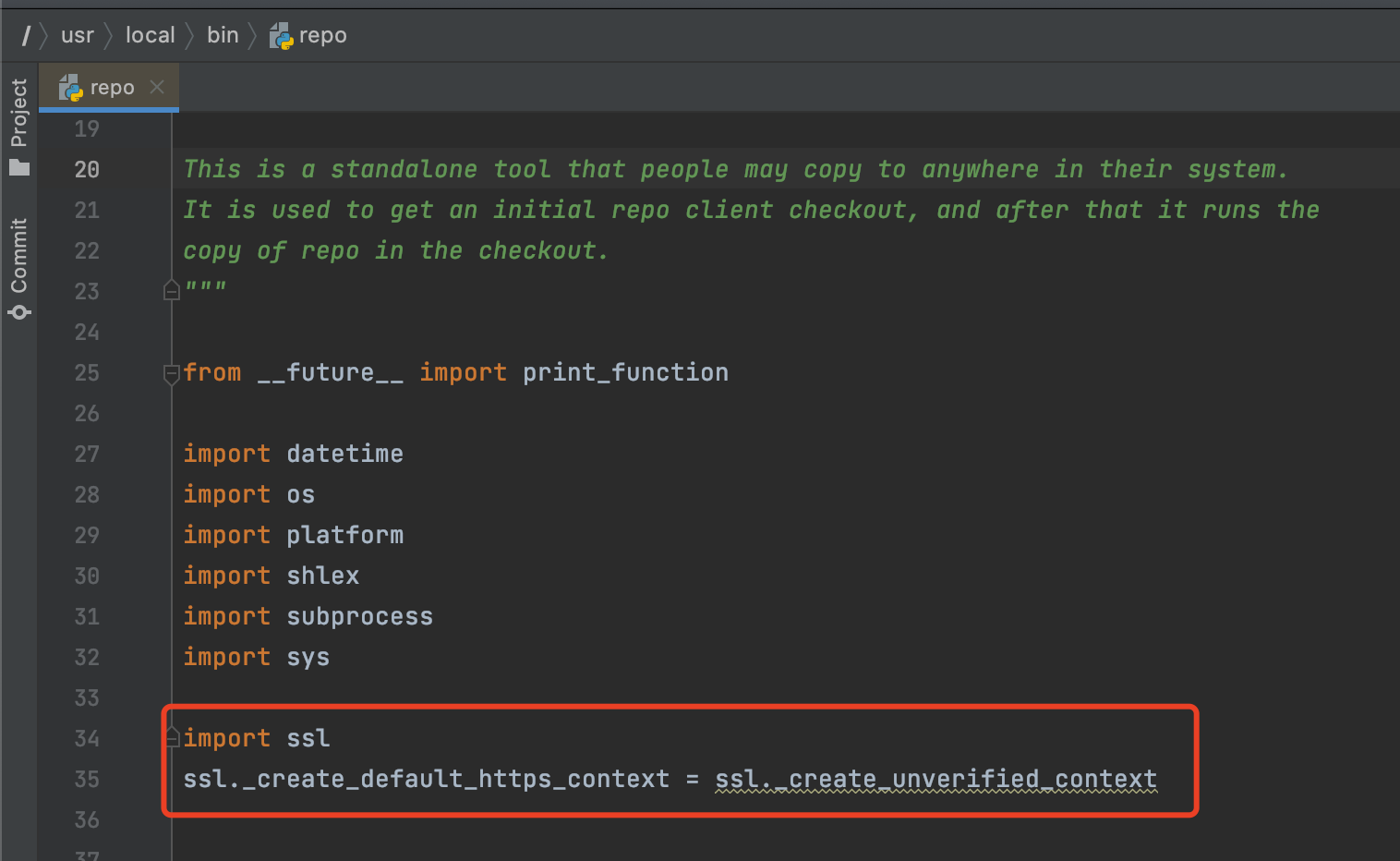Click the 'from' keyword on line 25
Image resolution: width=1400 pixels, height=861 pixels.
[212, 373]
